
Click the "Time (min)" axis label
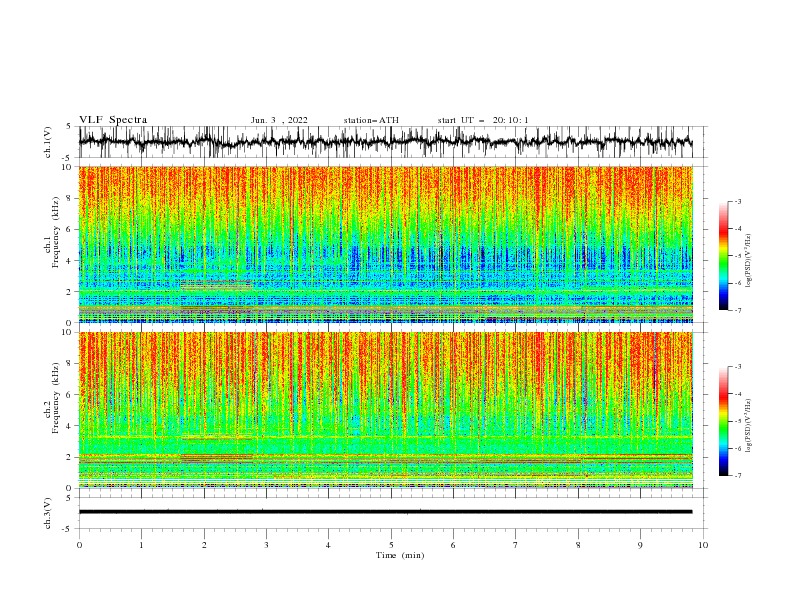(x=400, y=555)
